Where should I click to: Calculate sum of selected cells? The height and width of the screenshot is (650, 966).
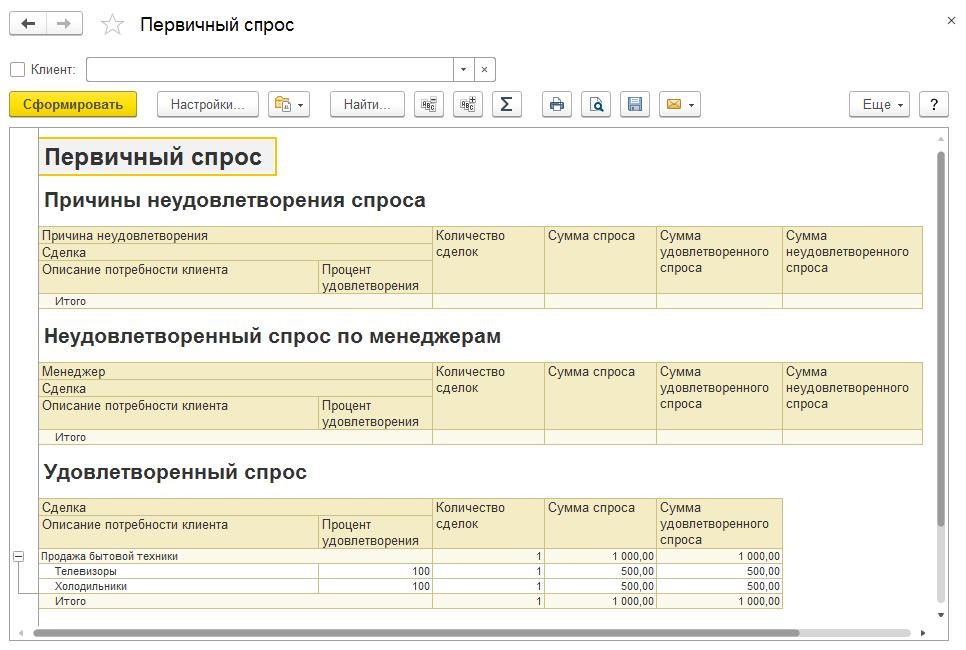[507, 105]
